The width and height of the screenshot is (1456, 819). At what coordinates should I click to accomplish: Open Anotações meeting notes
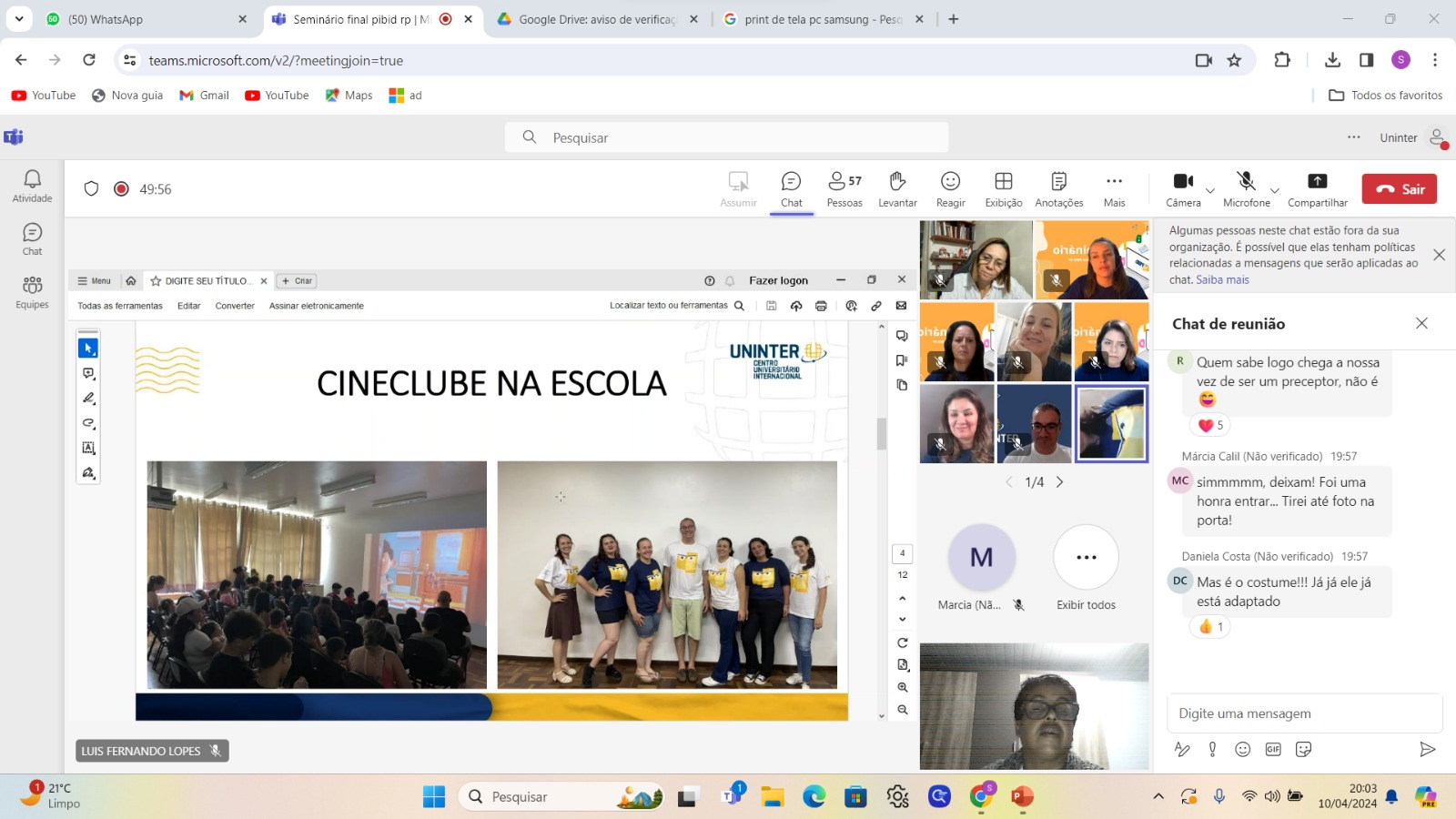(1058, 189)
